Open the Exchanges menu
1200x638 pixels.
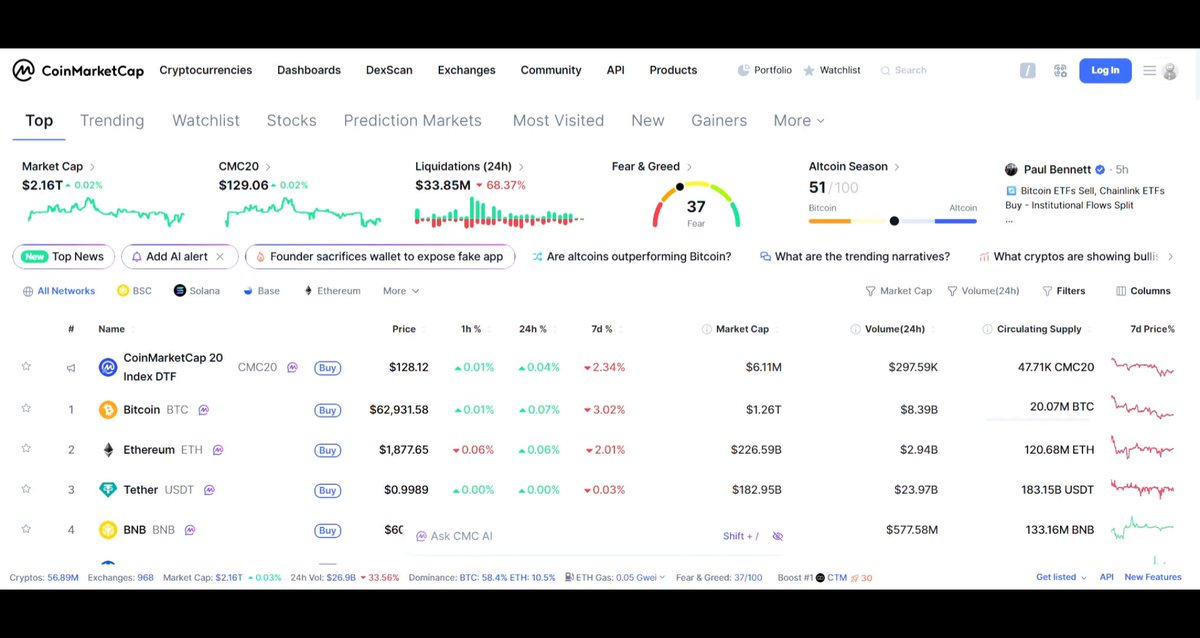coord(466,70)
